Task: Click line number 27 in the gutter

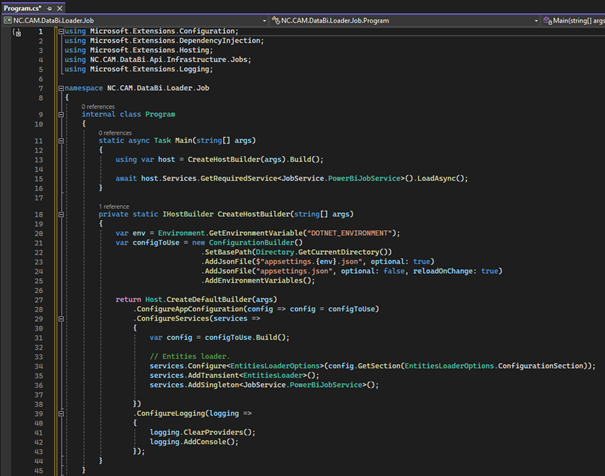Action: pyautogui.click(x=39, y=299)
